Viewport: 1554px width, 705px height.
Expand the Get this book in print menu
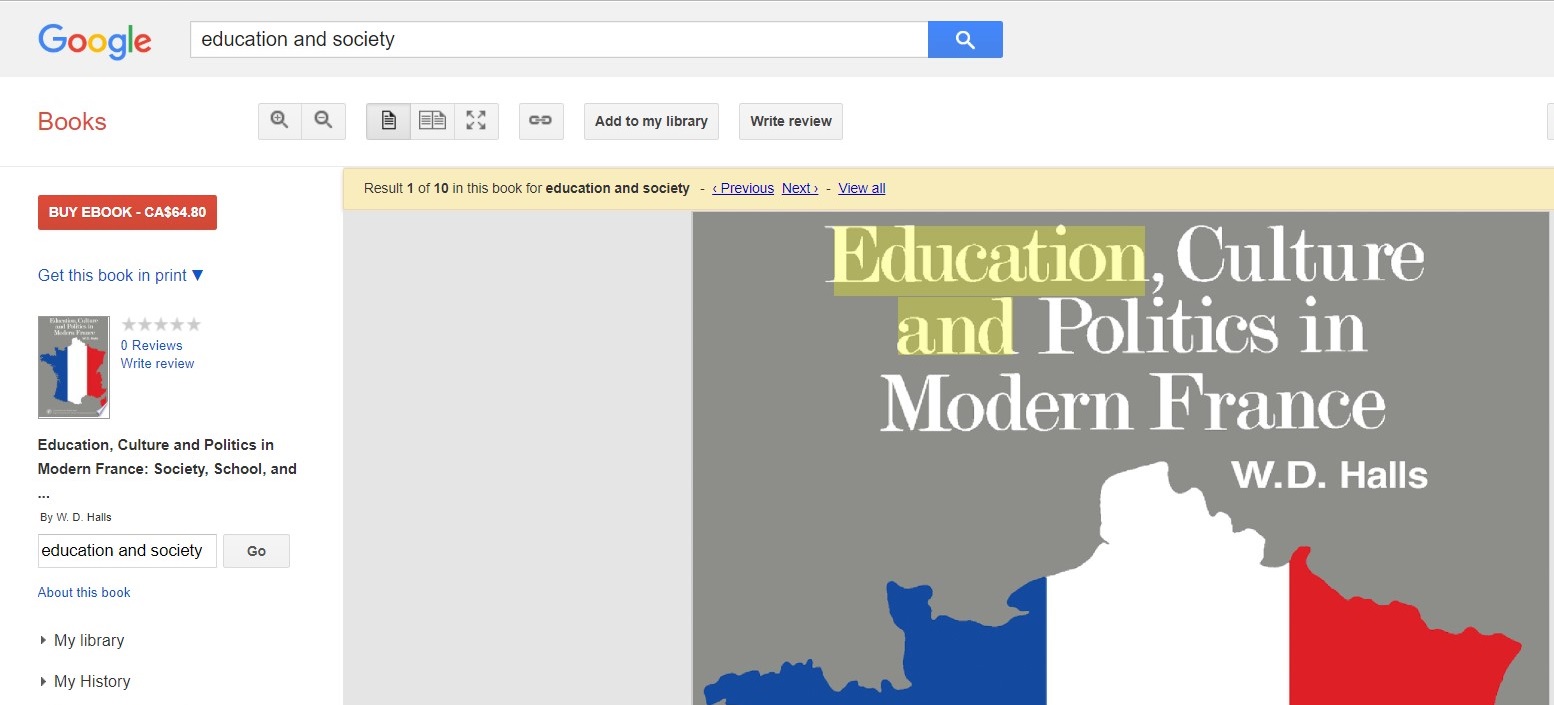pos(119,275)
